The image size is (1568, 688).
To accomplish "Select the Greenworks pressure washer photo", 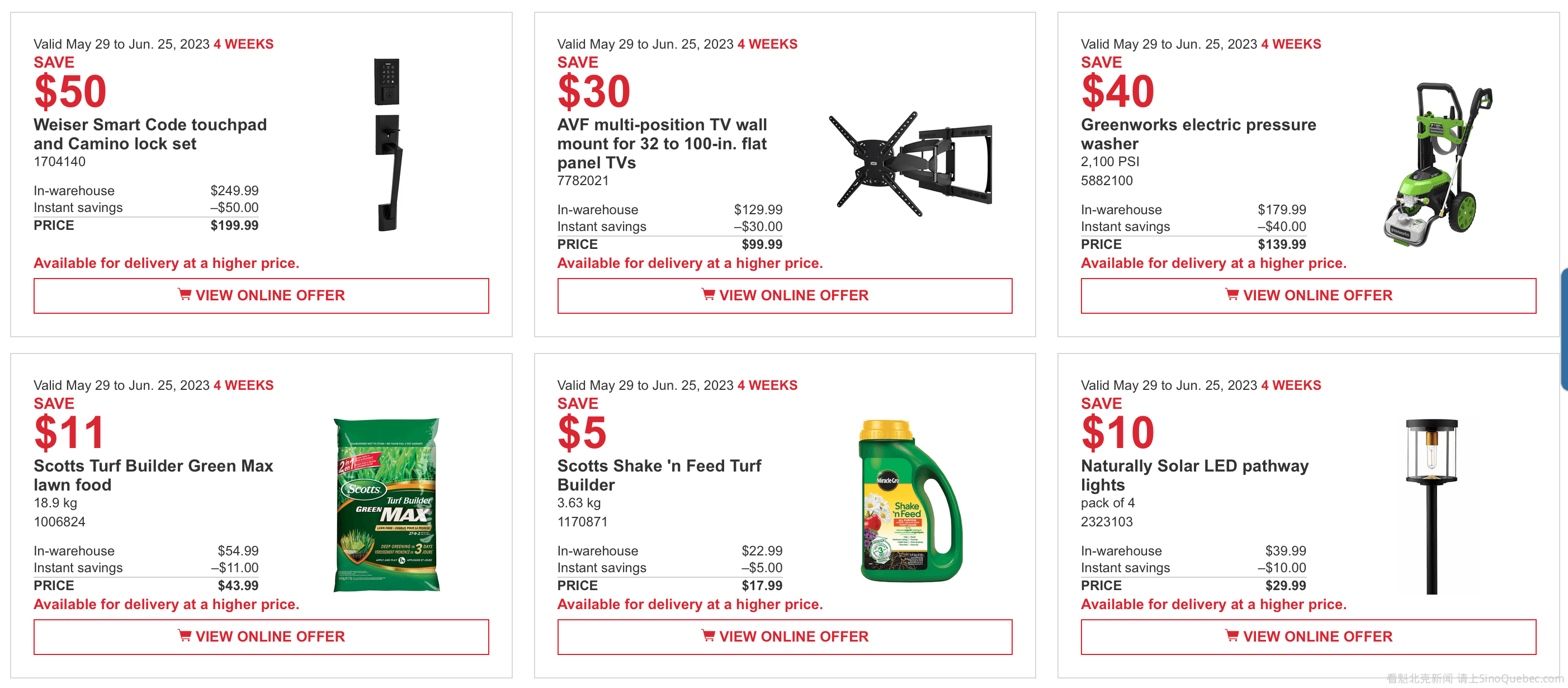I will tap(1438, 164).
